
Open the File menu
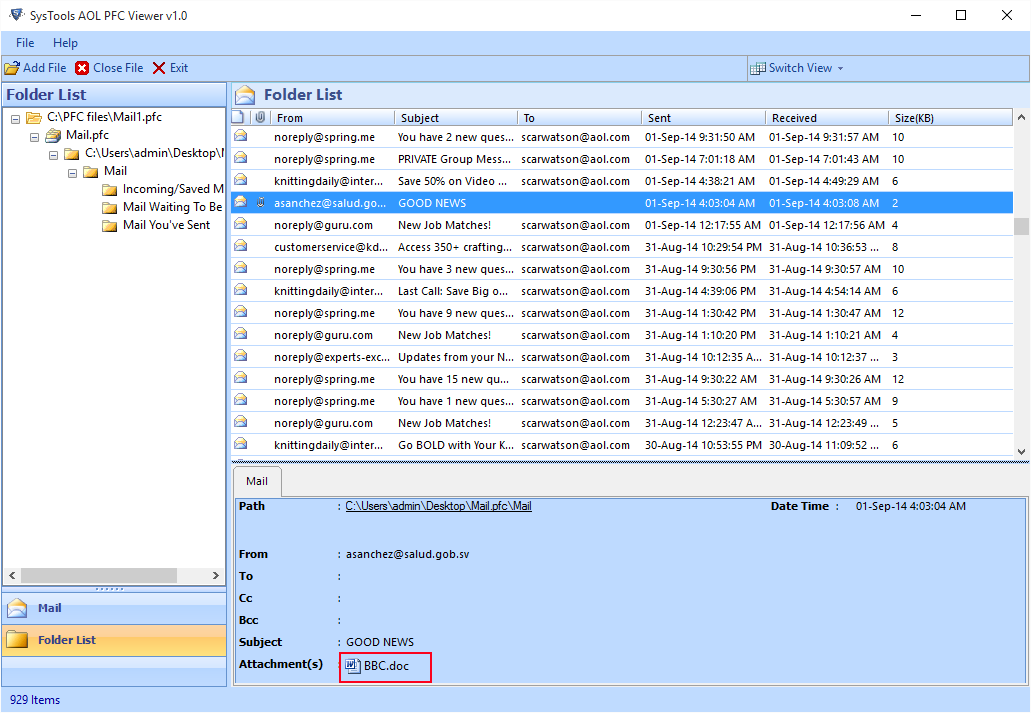(x=24, y=43)
